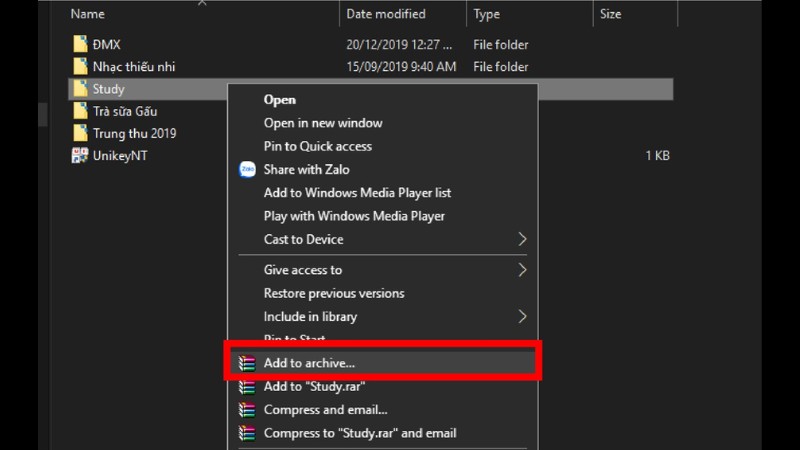The height and width of the screenshot is (450, 800).
Task: Click the date 20/12/2019 12:27 cell
Action: (399, 44)
